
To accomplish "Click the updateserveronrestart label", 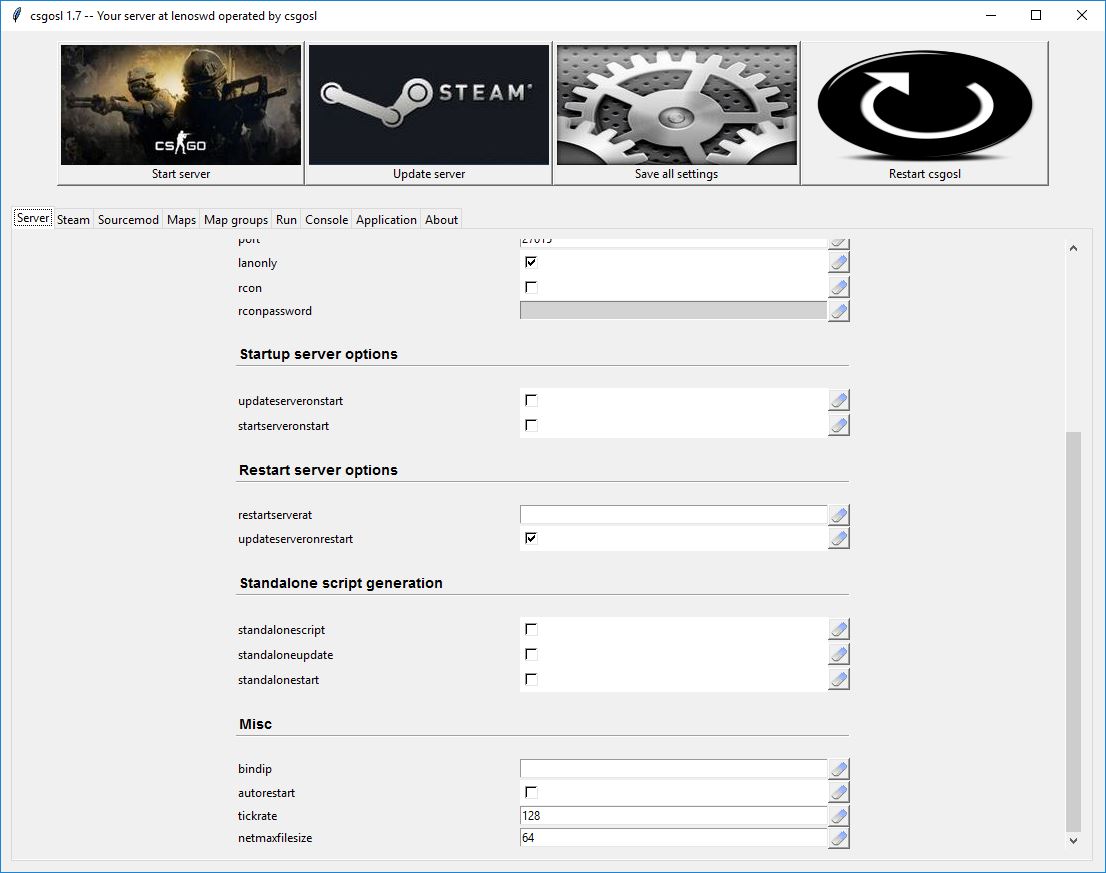I will [295, 539].
